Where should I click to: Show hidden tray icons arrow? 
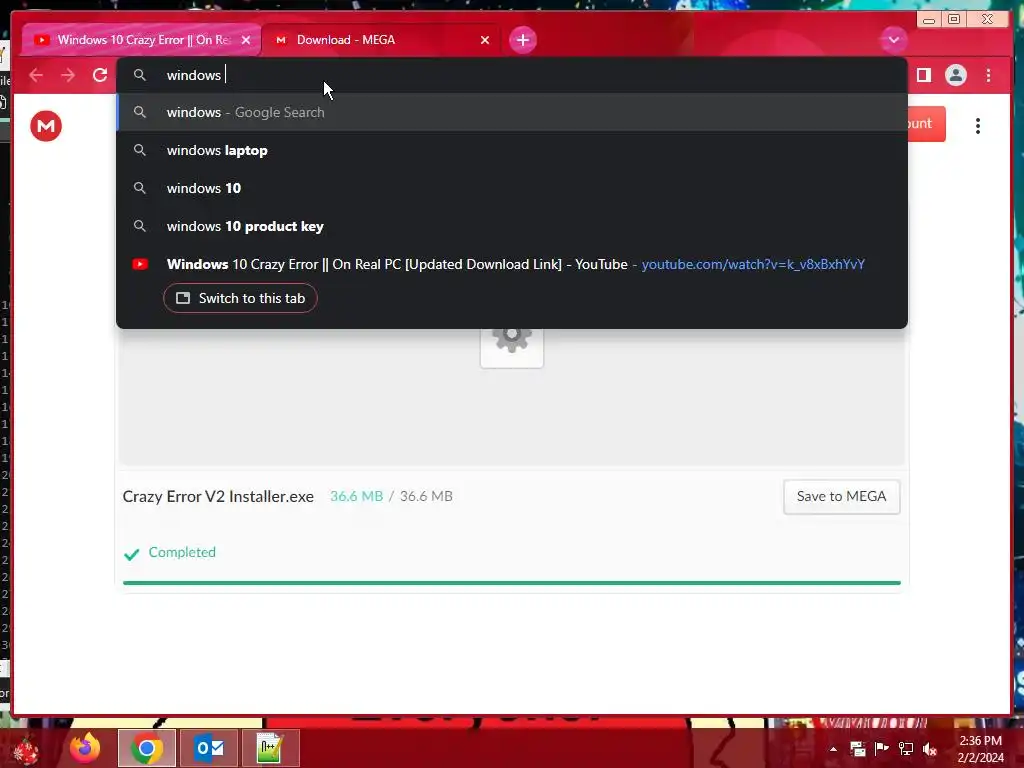833,749
